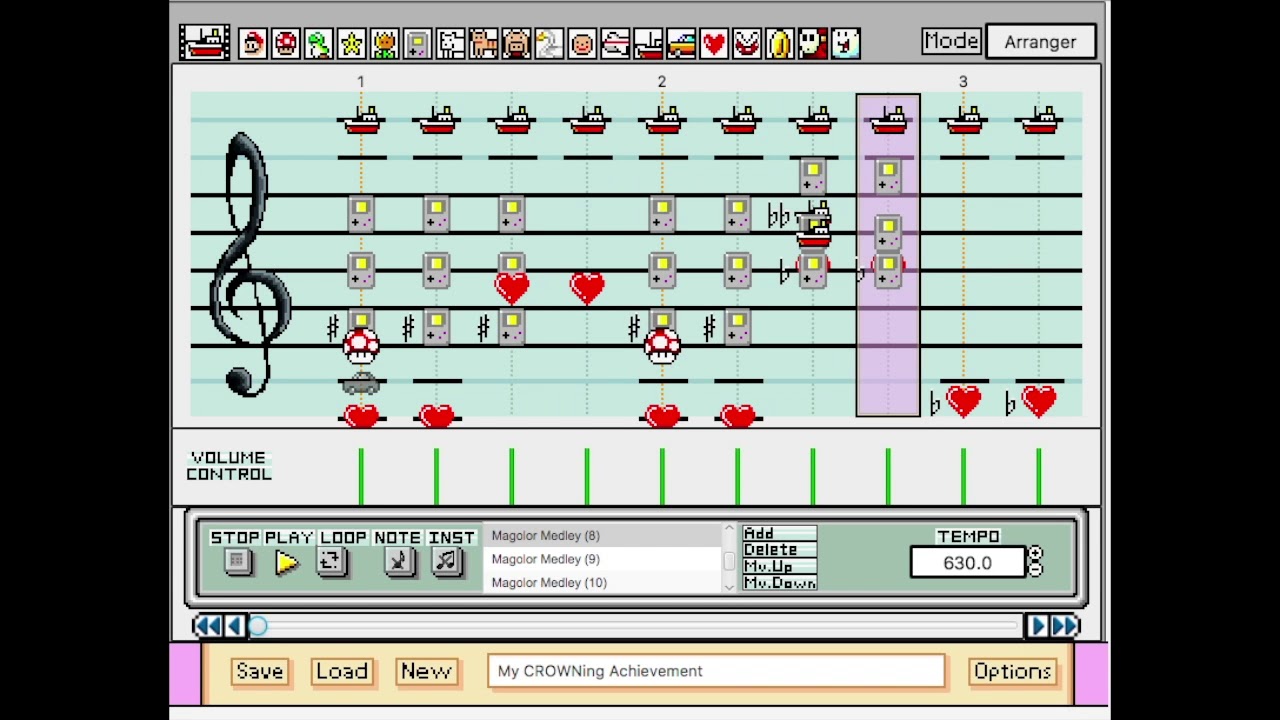Click Mv.Up to move song up
1280x720 pixels.
[x=779, y=566]
